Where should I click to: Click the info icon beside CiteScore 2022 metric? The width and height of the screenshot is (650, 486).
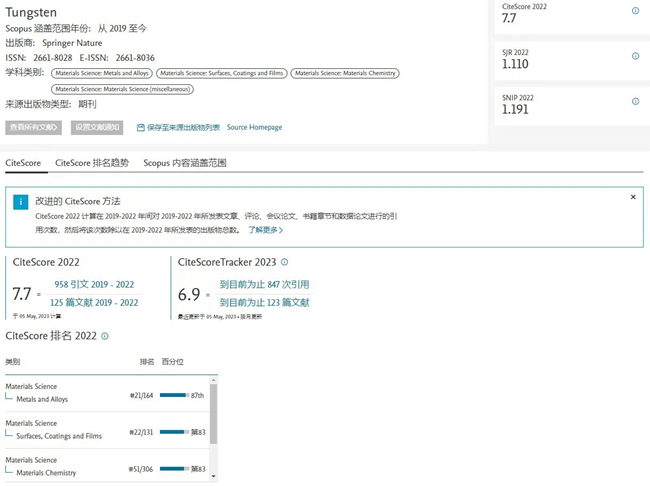pyautogui.click(x=635, y=11)
